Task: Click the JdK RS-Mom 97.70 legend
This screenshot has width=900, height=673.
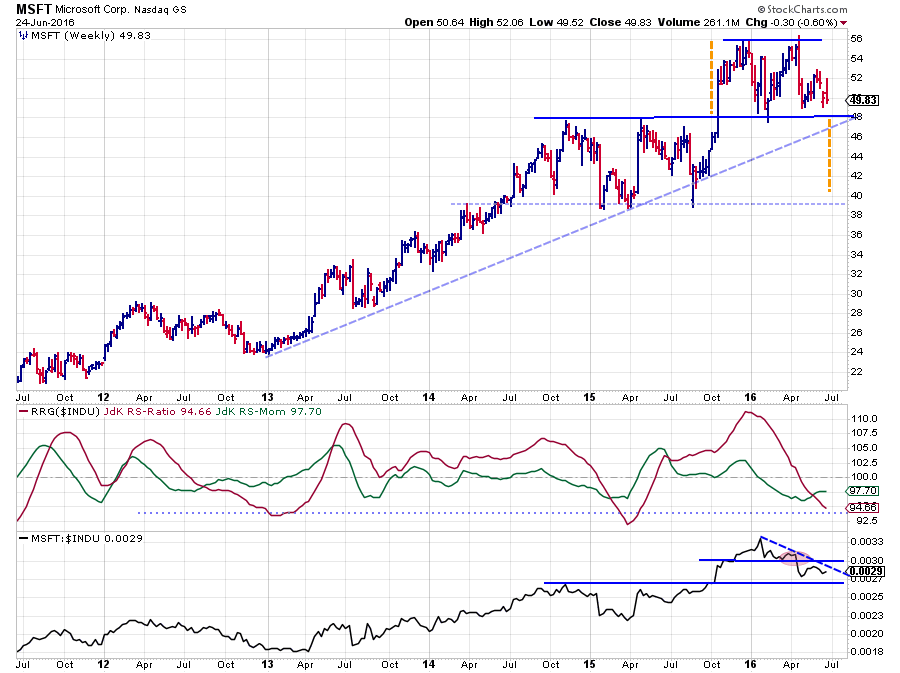Action: [269, 412]
